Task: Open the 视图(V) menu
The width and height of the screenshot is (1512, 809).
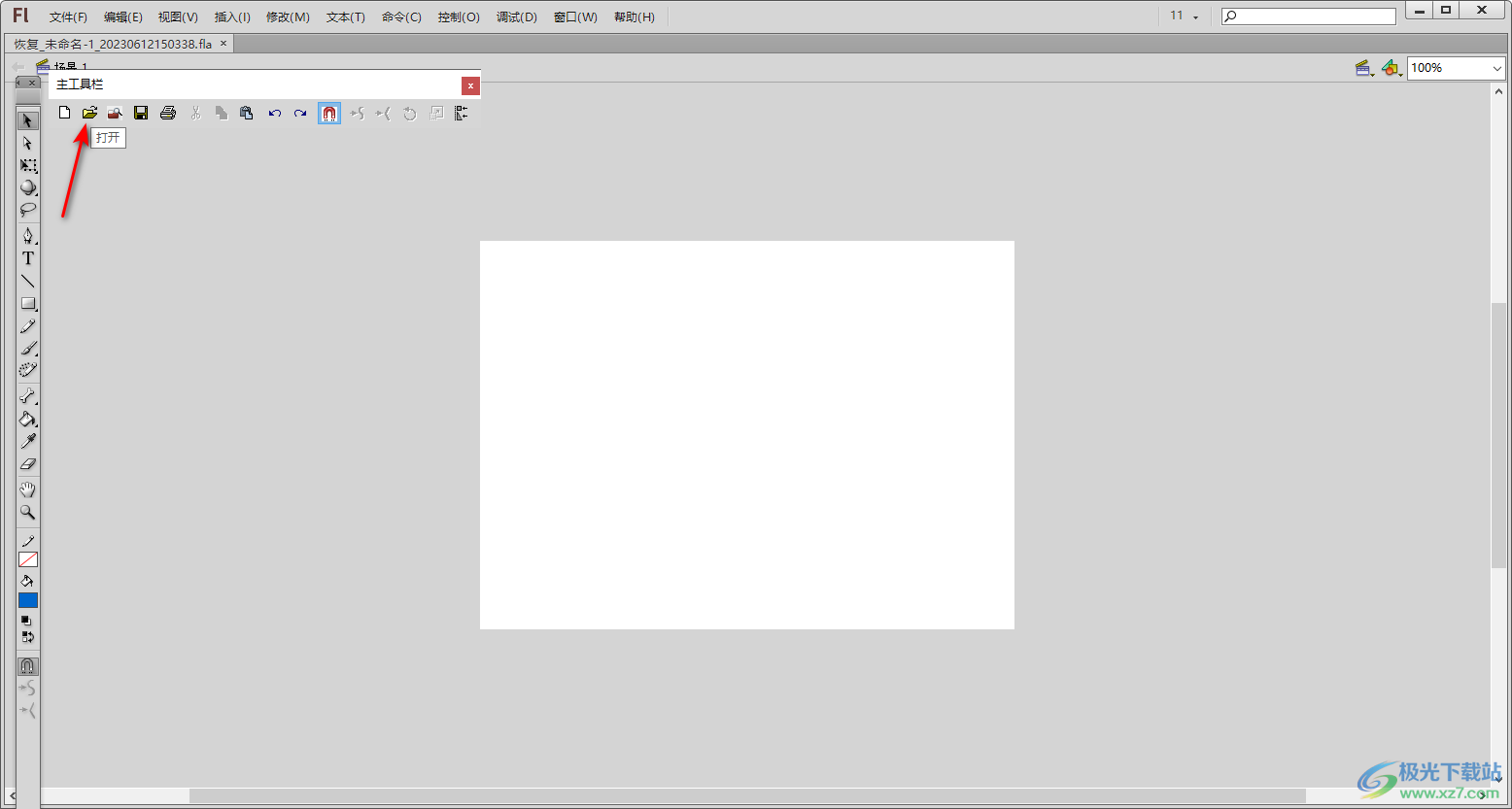Action: coord(178,17)
